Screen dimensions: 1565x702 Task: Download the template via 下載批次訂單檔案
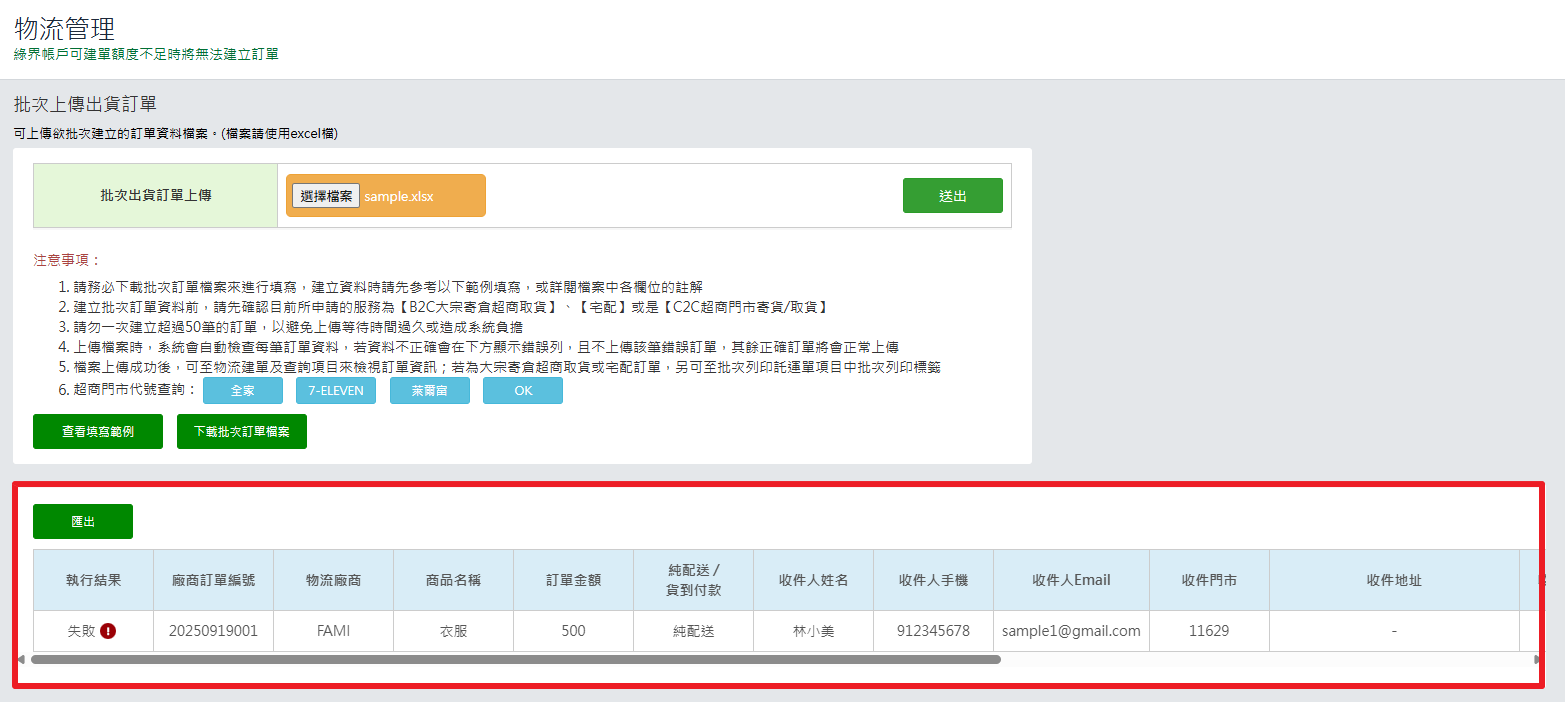tap(242, 432)
